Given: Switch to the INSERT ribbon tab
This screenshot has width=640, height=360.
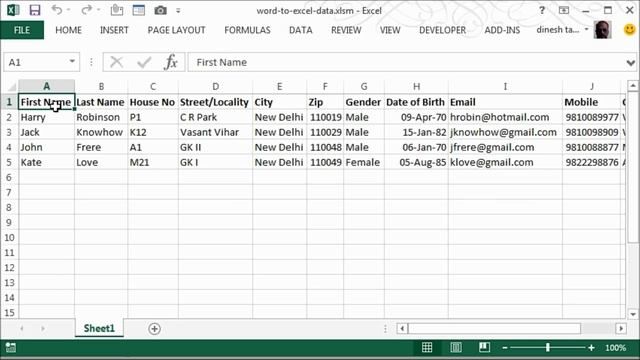Looking at the screenshot, I should (114, 30).
